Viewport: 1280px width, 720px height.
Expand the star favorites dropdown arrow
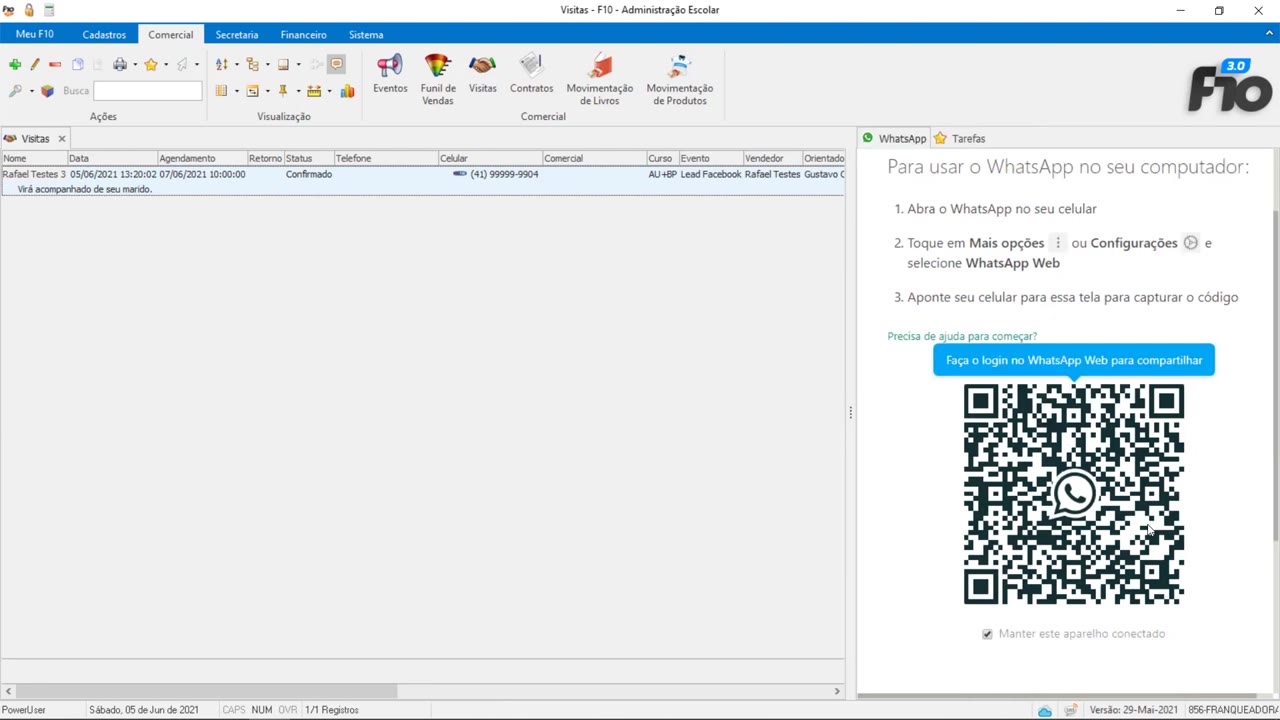166,64
